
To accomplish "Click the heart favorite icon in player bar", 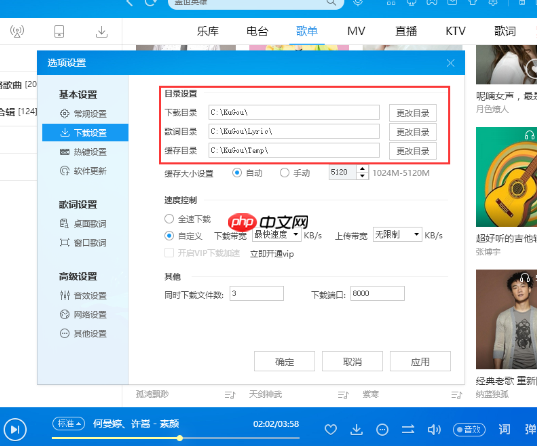I will (330, 429).
